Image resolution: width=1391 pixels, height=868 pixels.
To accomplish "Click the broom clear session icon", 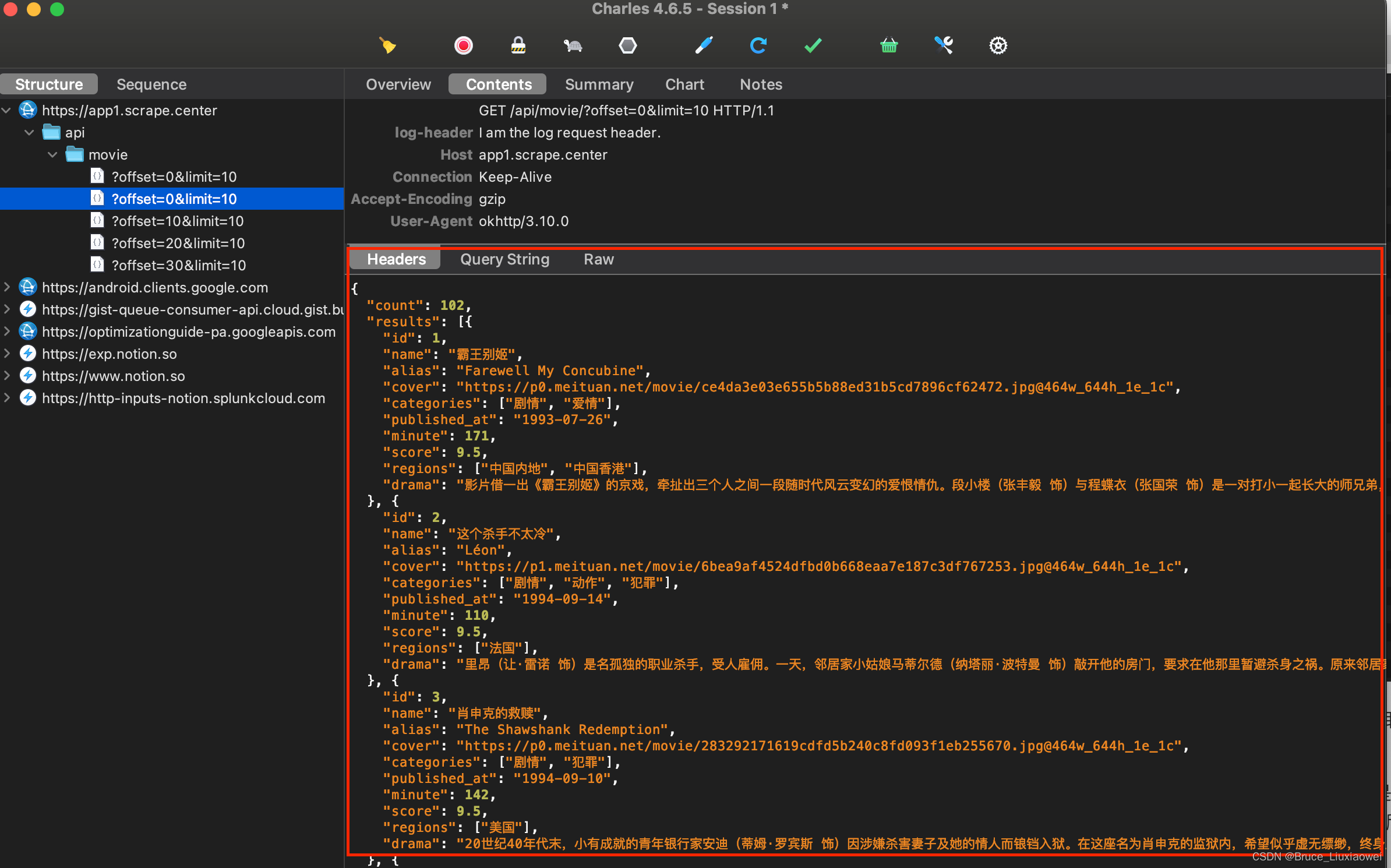I will (387, 45).
